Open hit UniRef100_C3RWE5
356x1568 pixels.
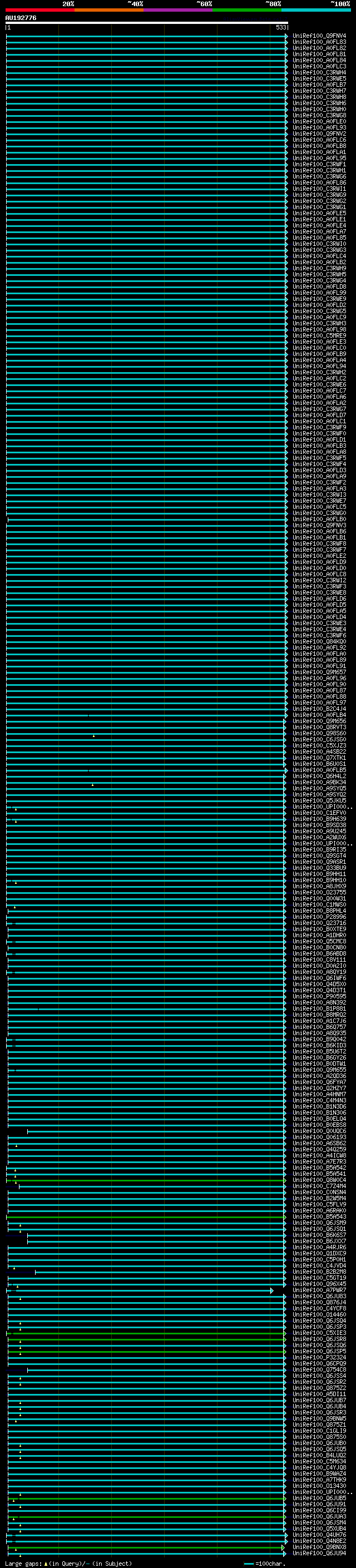point(319,78)
